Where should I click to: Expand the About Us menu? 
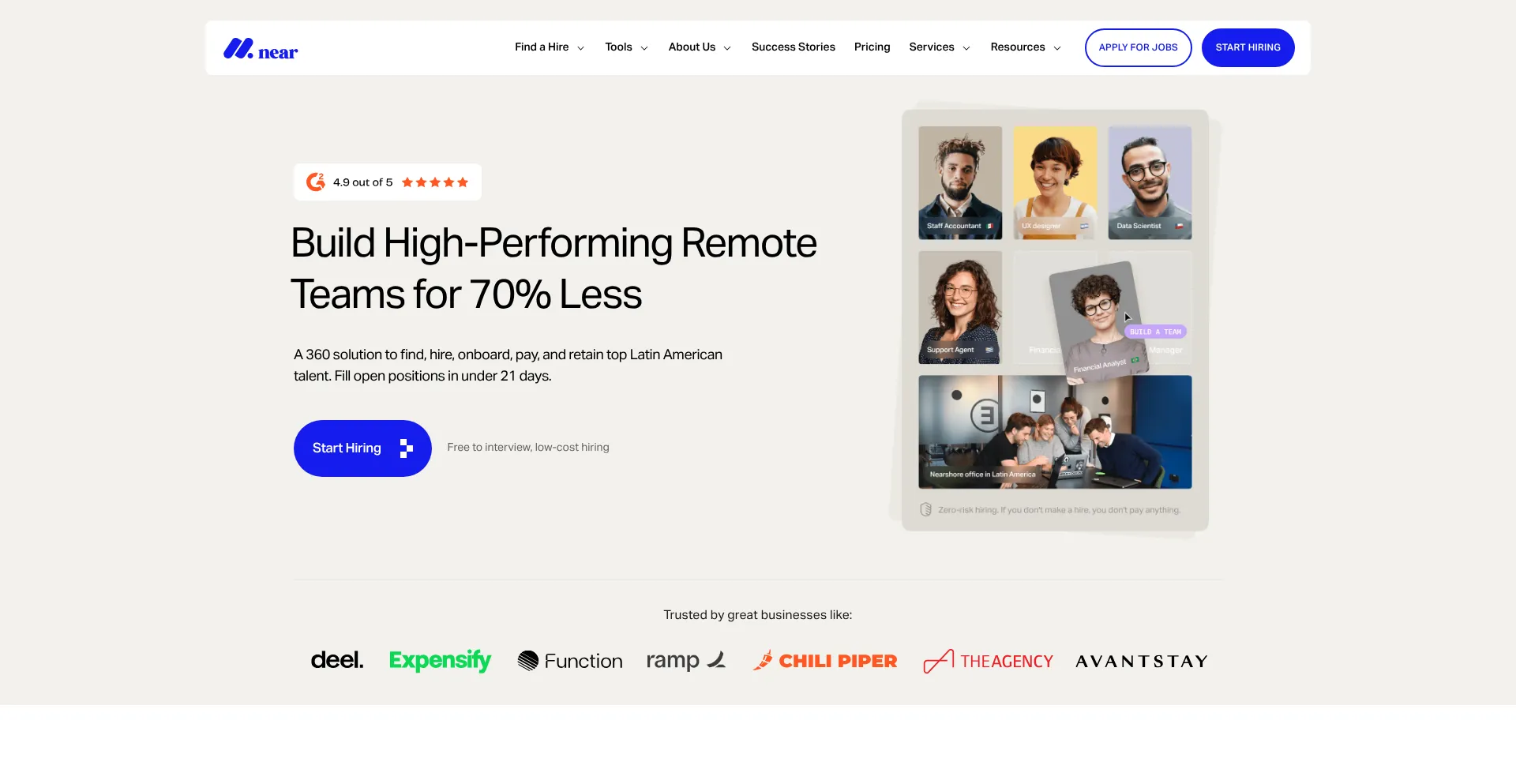(700, 47)
